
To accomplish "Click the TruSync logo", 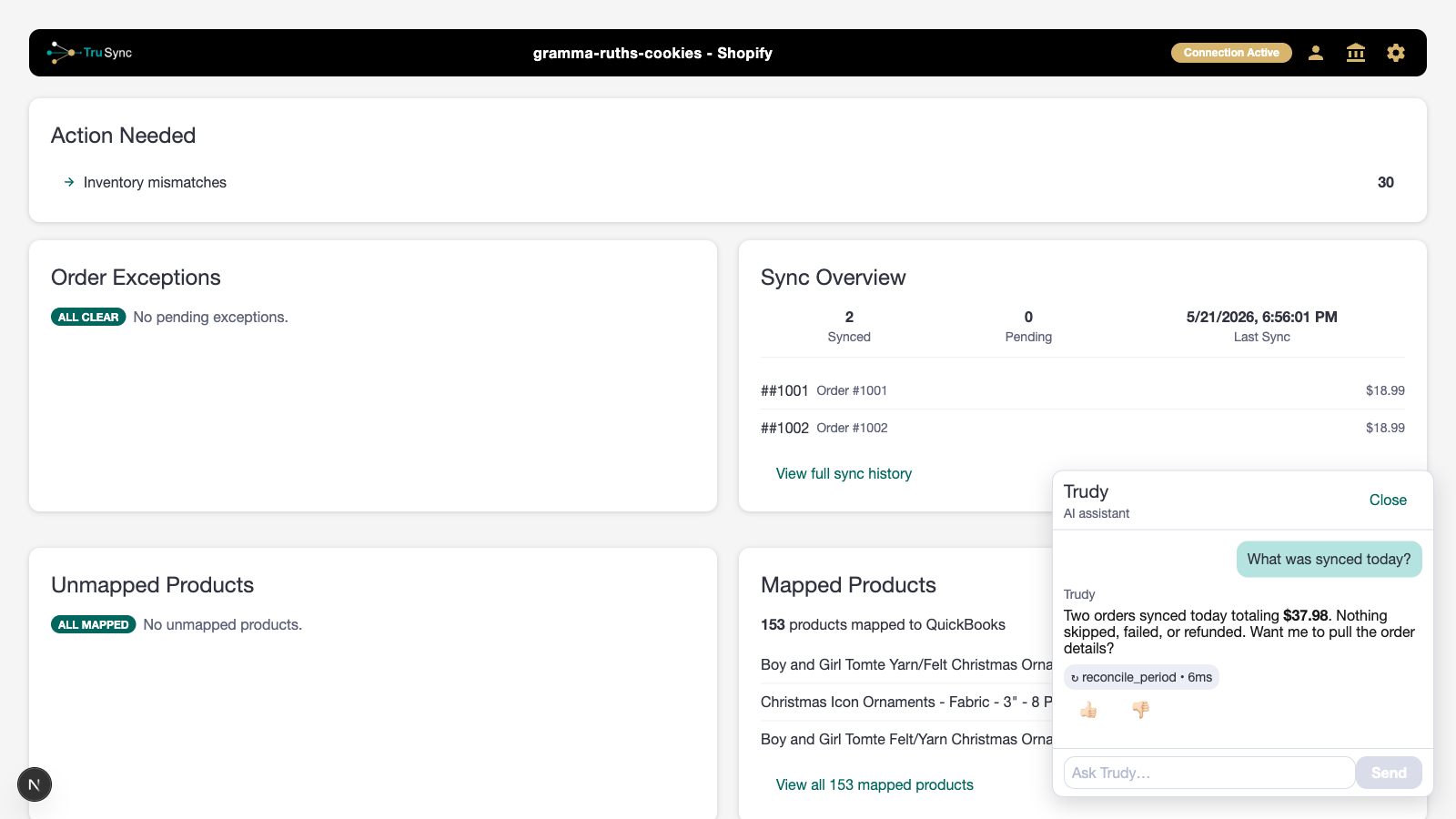I will coord(89,53).
